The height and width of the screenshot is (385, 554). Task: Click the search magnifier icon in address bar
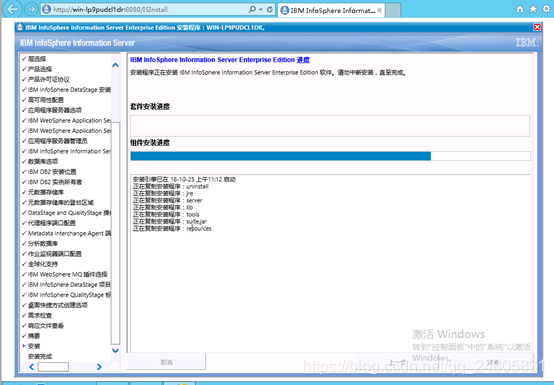(x=252, y=10)
